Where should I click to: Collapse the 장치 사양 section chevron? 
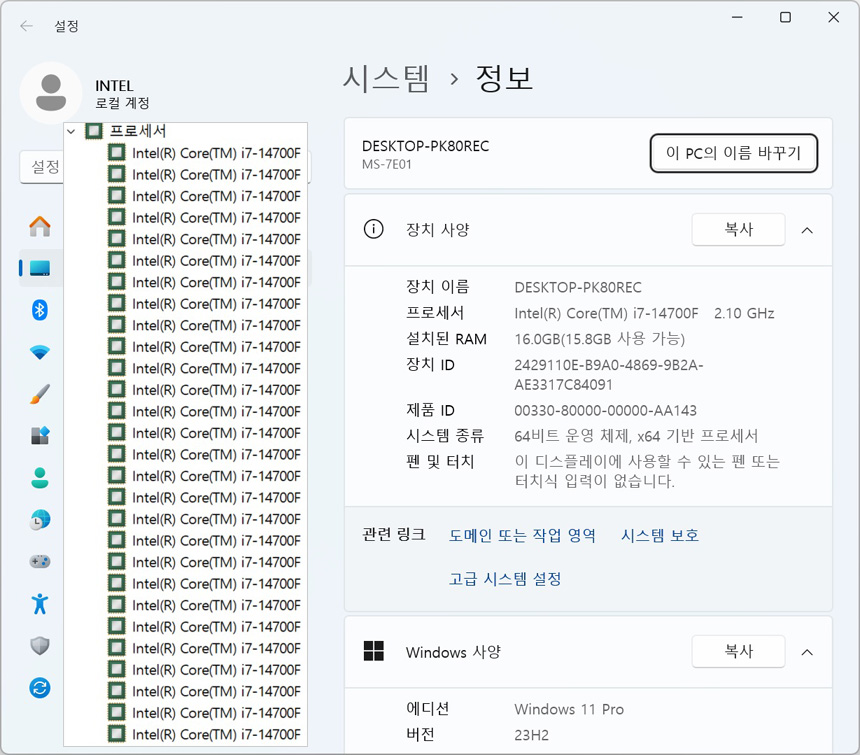point(807,230)
